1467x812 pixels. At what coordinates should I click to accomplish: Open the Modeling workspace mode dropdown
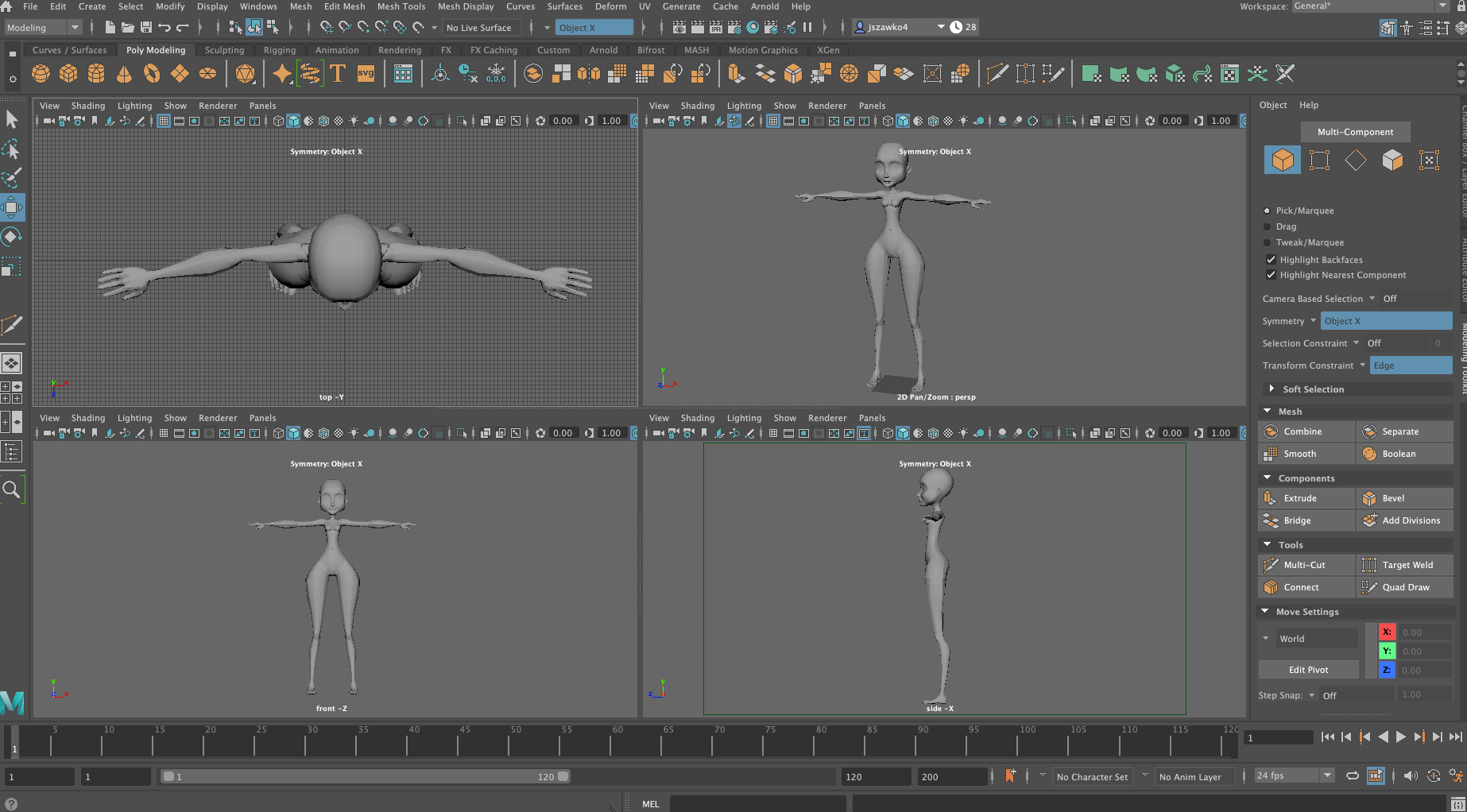pos(43,28)
